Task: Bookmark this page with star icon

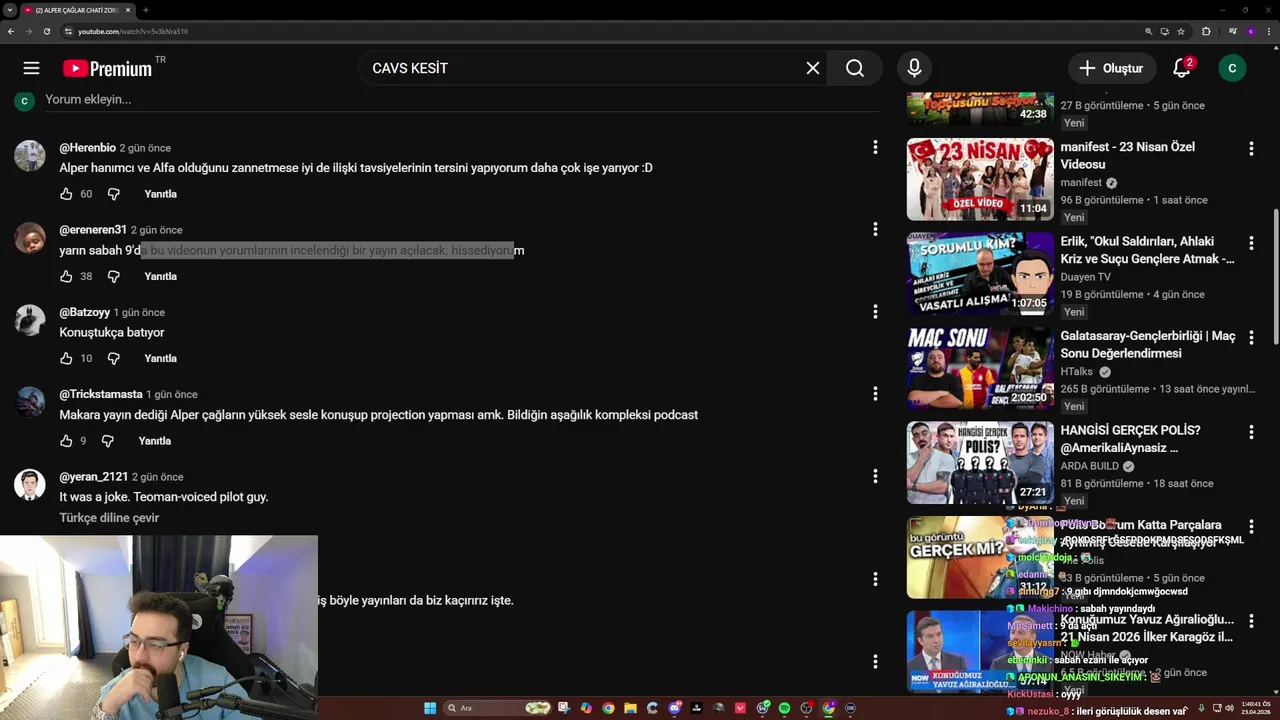Action: point(1181,31)
